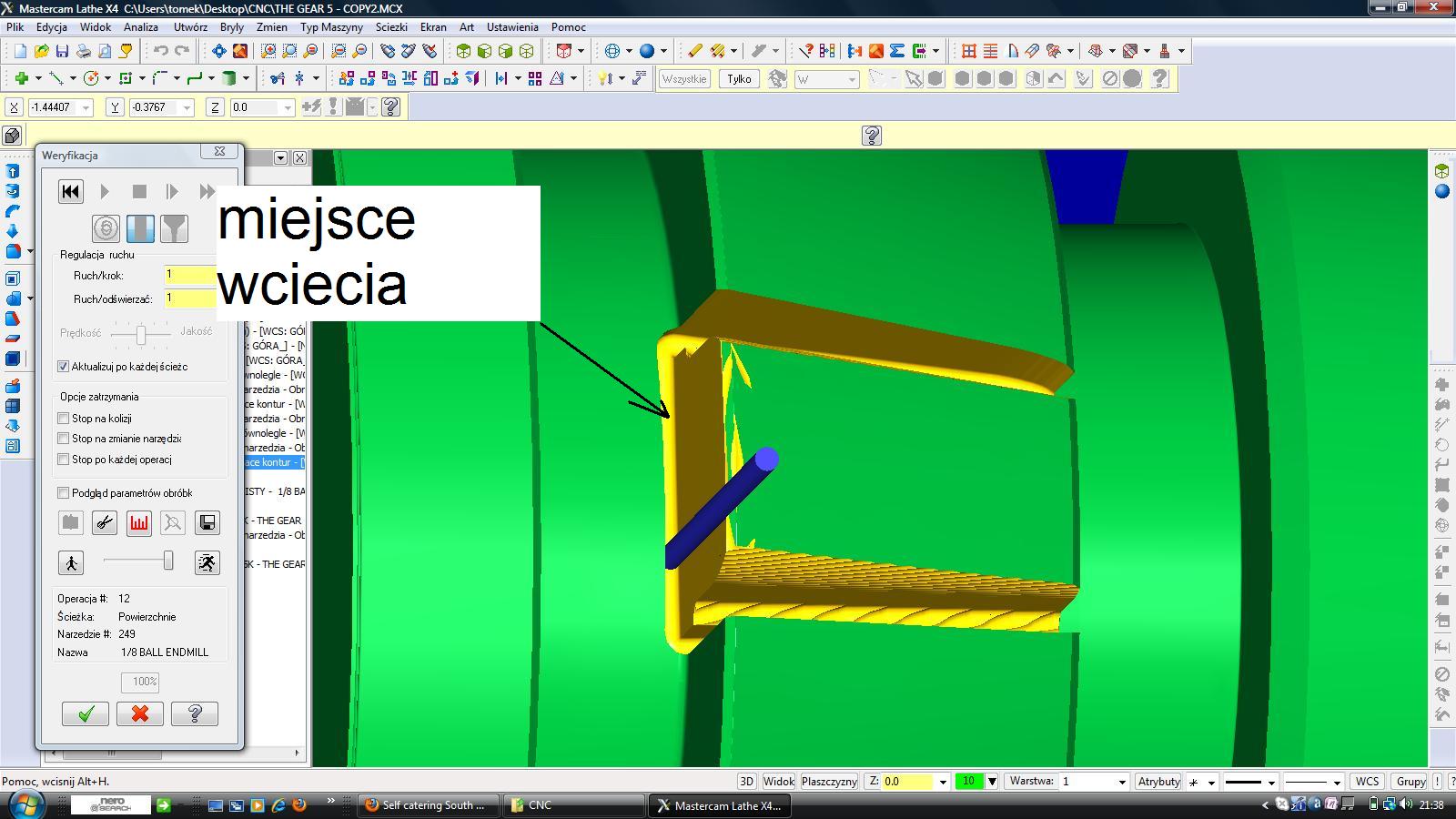Click the print icon in toolbar
The width and height of the screenshot is (1456, 819).
click(x=83, y=51)
